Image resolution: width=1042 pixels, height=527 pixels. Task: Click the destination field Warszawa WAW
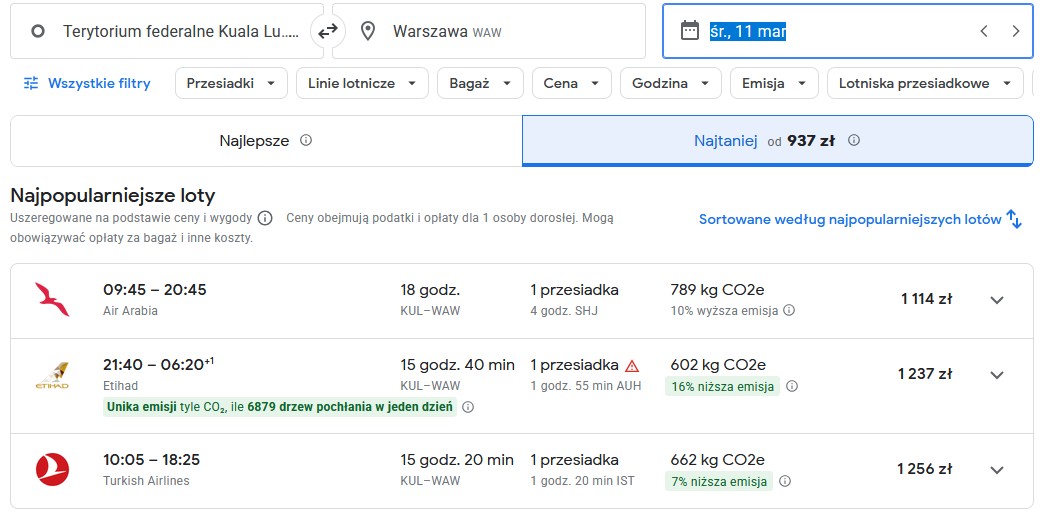click(488, 31)
